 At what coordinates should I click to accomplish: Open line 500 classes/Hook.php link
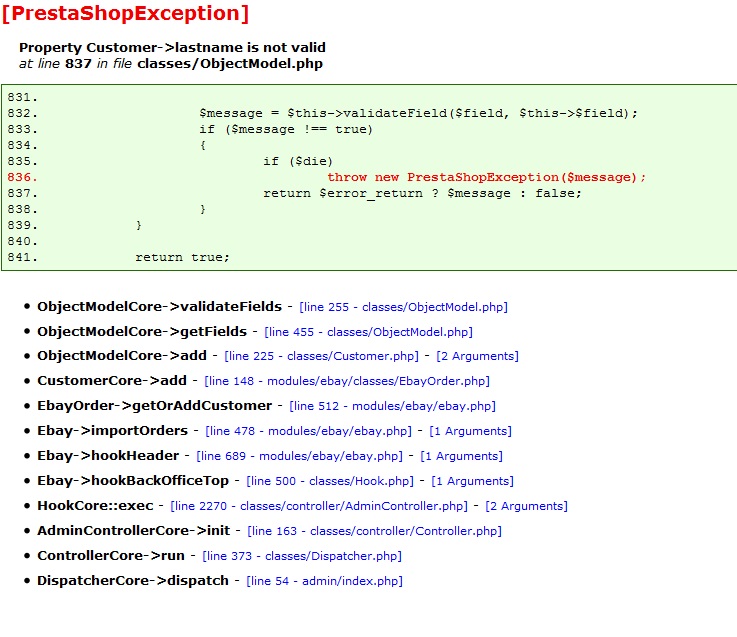[330, 481]
